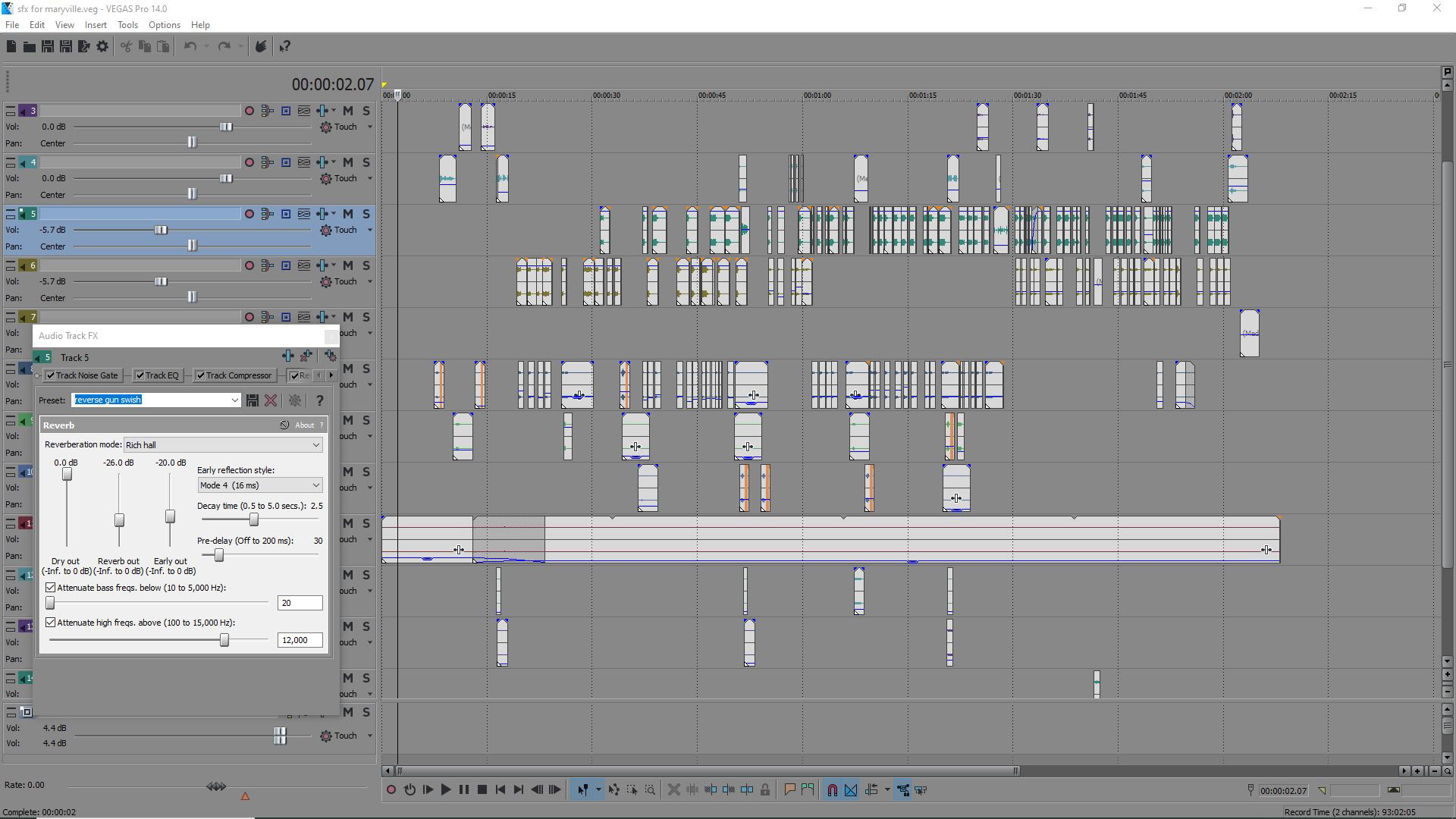The image size is (1456, 819).
Task: Click Remove Selected Plug-In icon
Action: pos(306,356)
